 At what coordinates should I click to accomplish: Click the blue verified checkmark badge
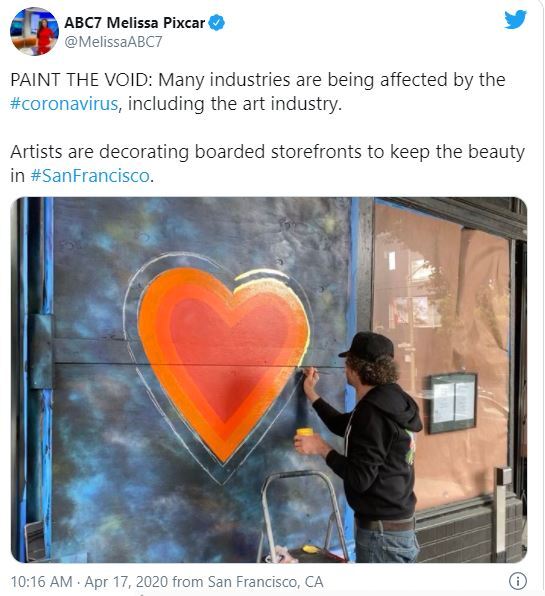(x=217, y=23)
